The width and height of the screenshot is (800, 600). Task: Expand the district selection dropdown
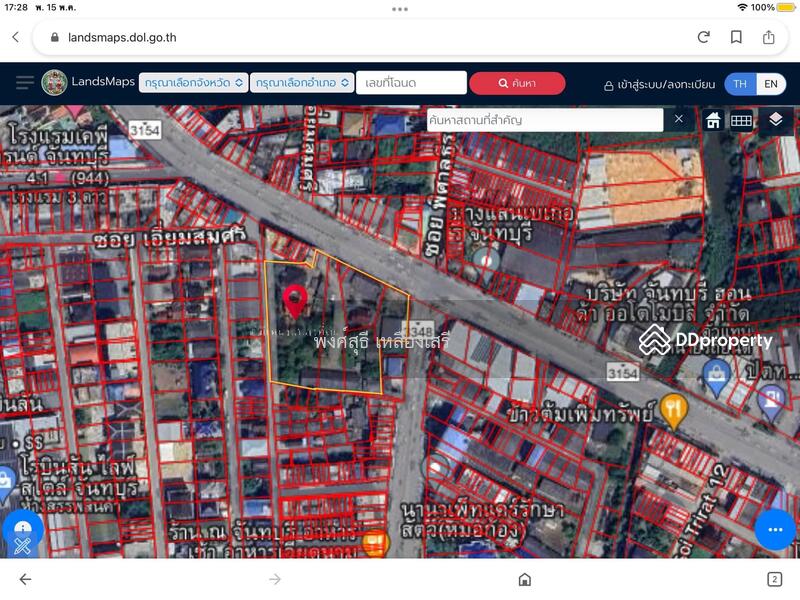point(303,83)
